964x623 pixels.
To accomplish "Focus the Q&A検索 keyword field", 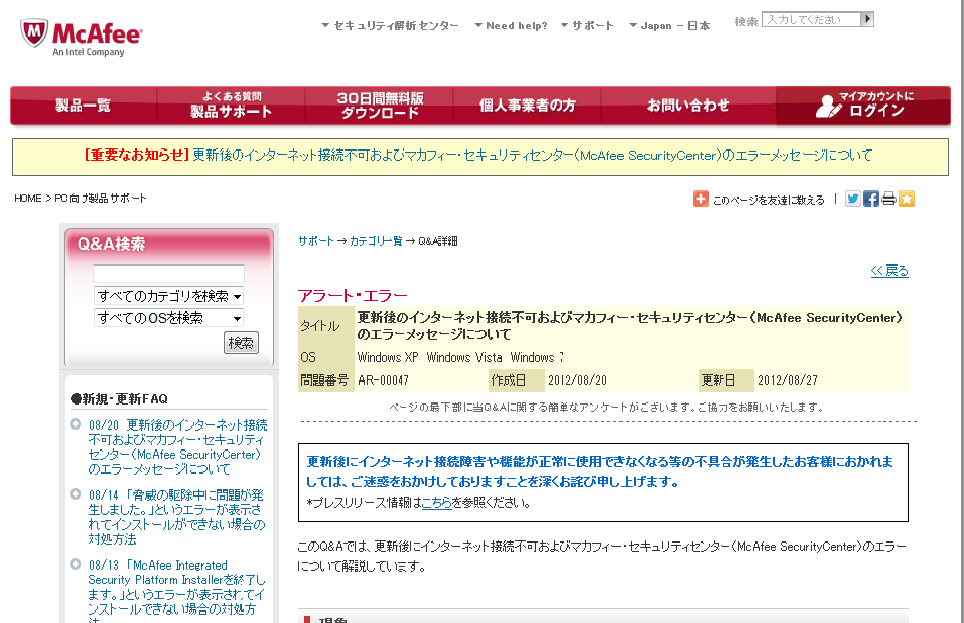I will pos(169,274).
